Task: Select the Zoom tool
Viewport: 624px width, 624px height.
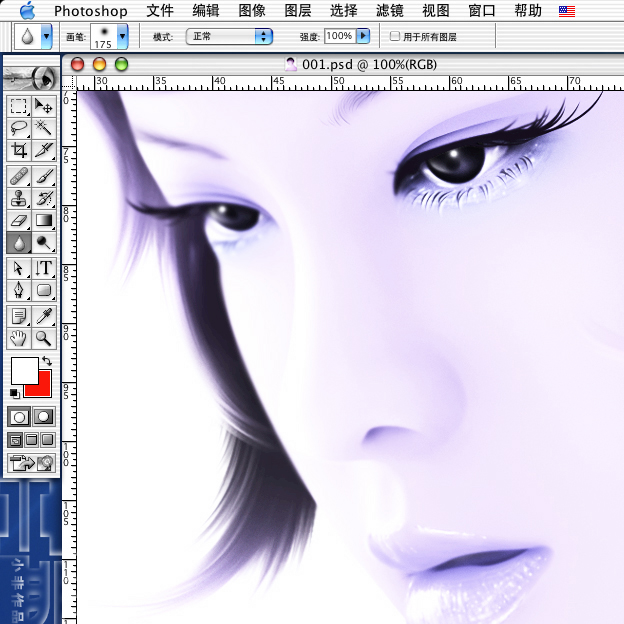Action: [x=43, y=338]
